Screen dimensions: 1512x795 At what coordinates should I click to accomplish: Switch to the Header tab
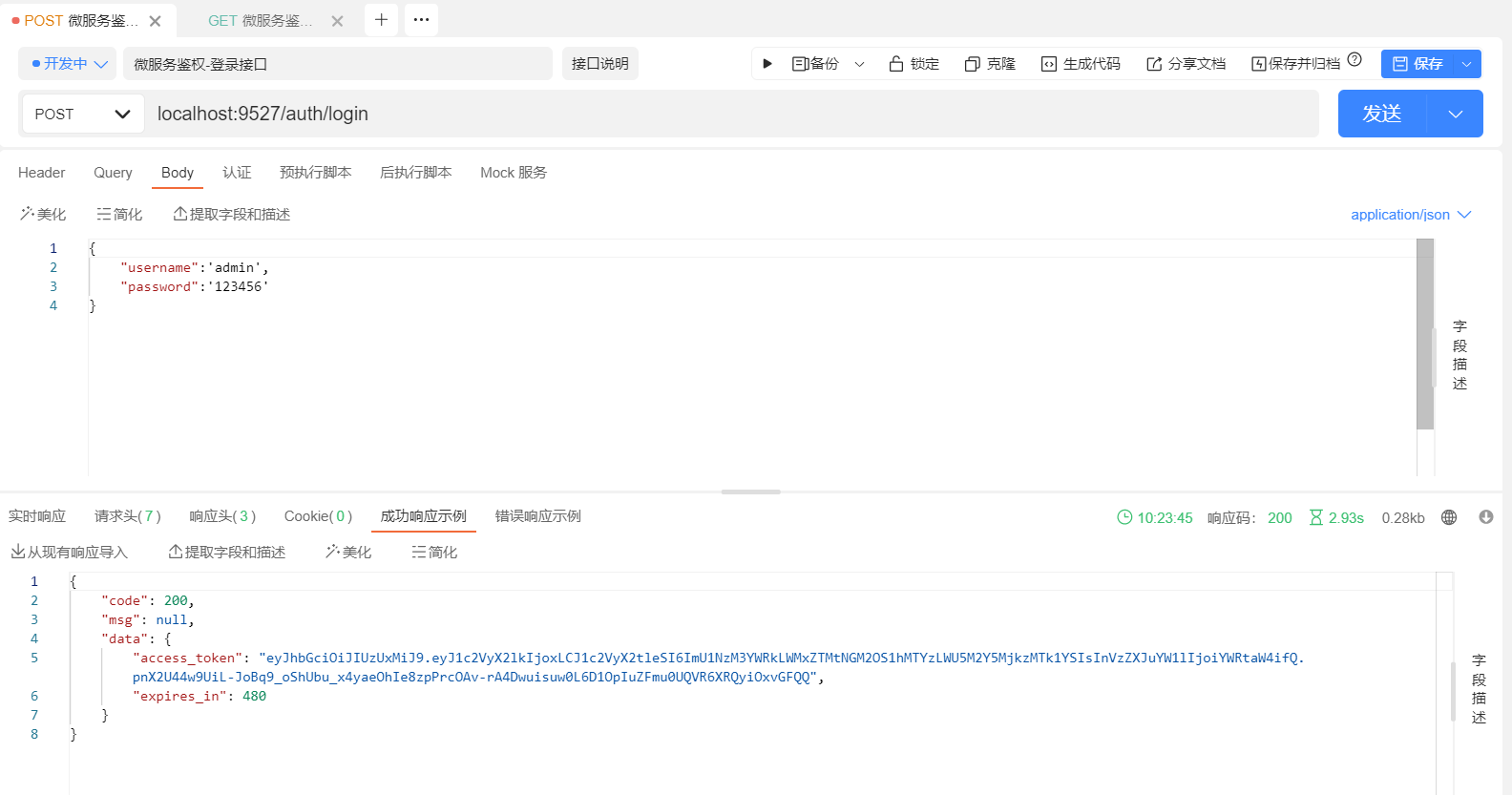tap(42, 173)
